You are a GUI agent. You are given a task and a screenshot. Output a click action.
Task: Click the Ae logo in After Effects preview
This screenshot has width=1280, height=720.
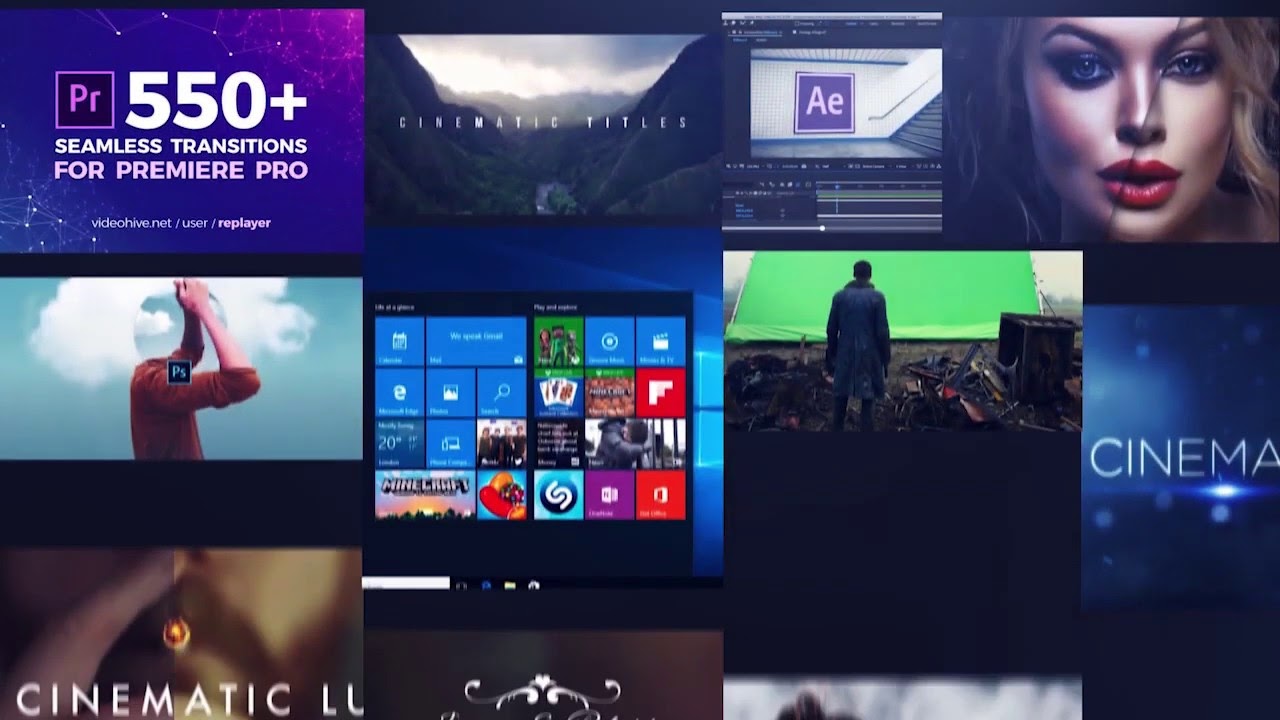click(825, 103)
